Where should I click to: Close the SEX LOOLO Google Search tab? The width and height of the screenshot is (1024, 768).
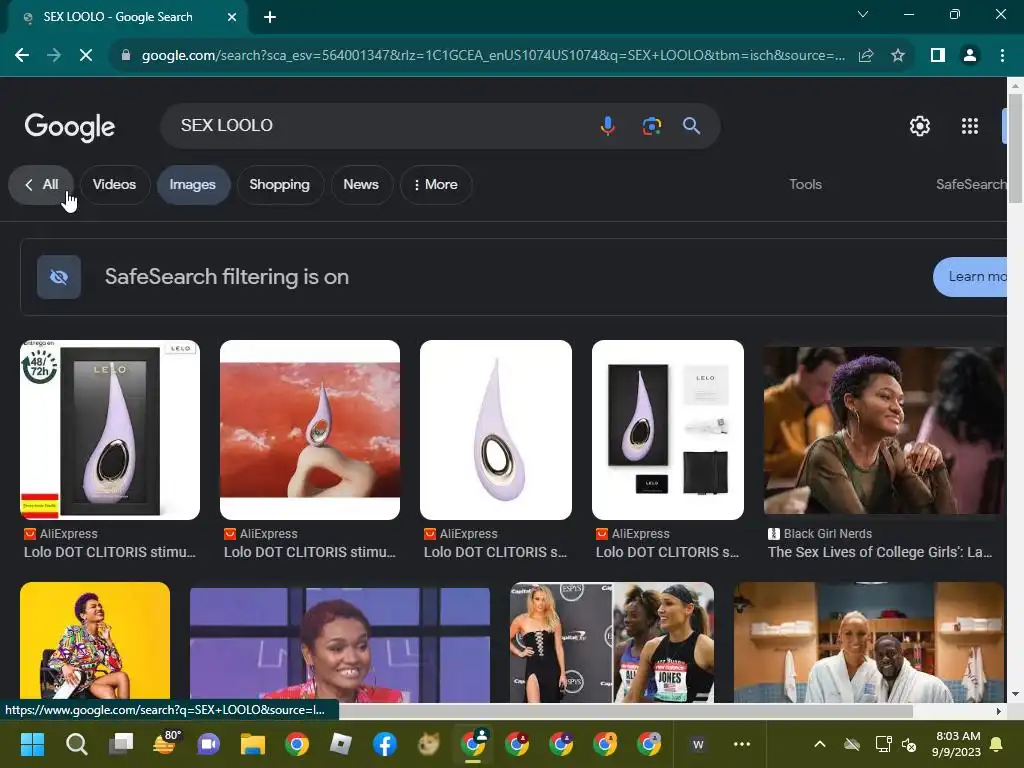(232, 17)
